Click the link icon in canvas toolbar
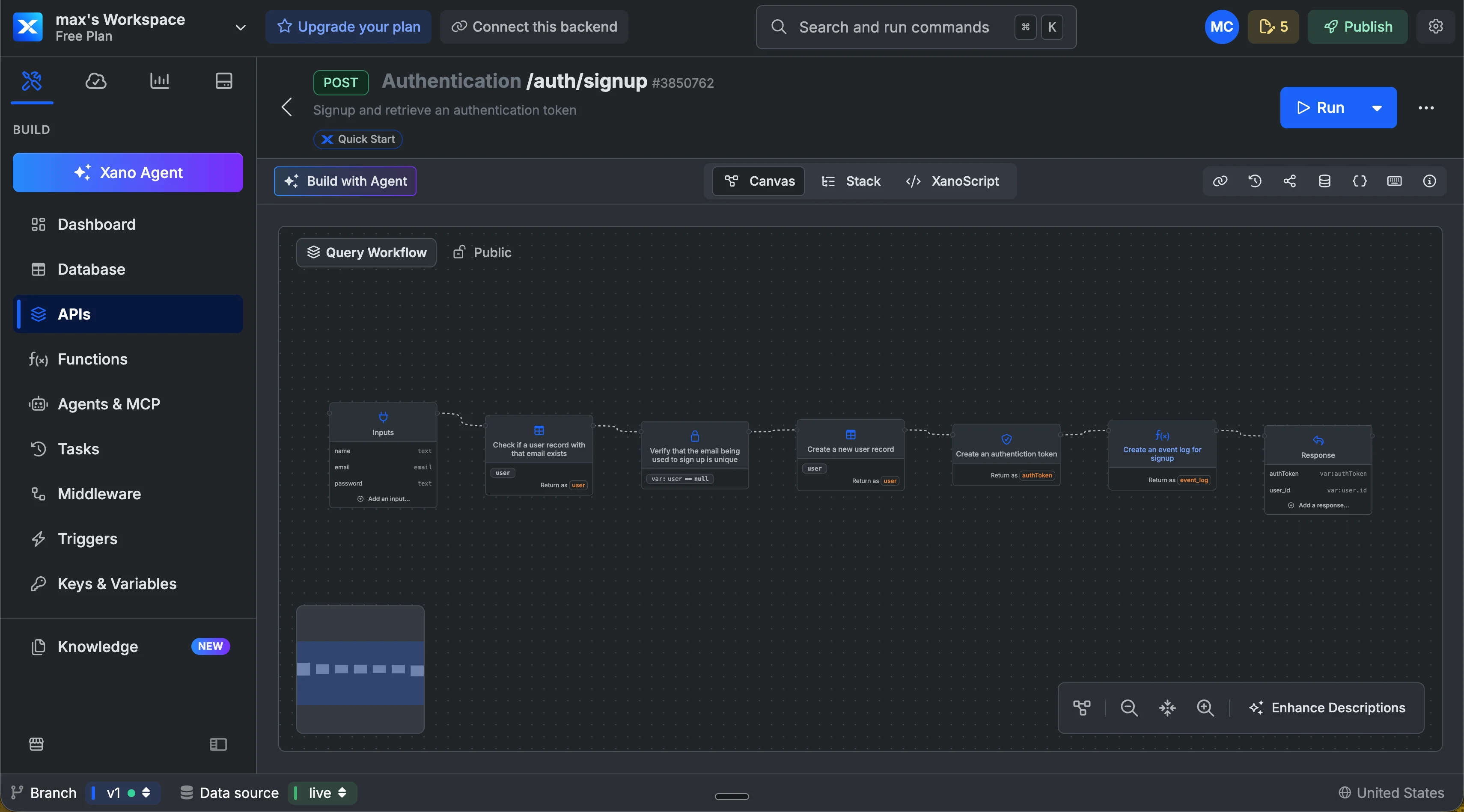 (1220, 181)
